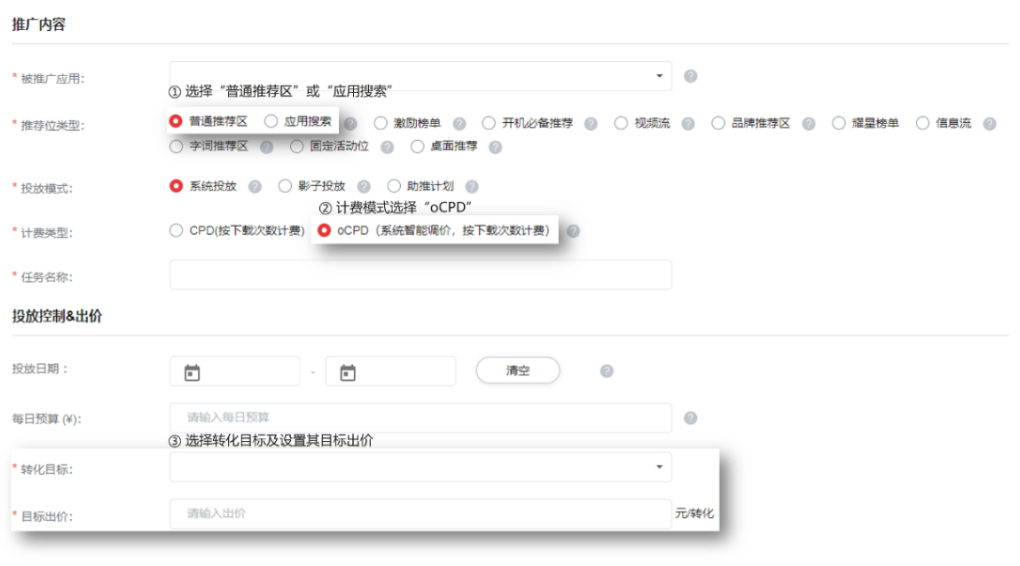The image size is (1020, 566).
Task: Click help icon beside 字词推荐区
Action: click(266, 147)
